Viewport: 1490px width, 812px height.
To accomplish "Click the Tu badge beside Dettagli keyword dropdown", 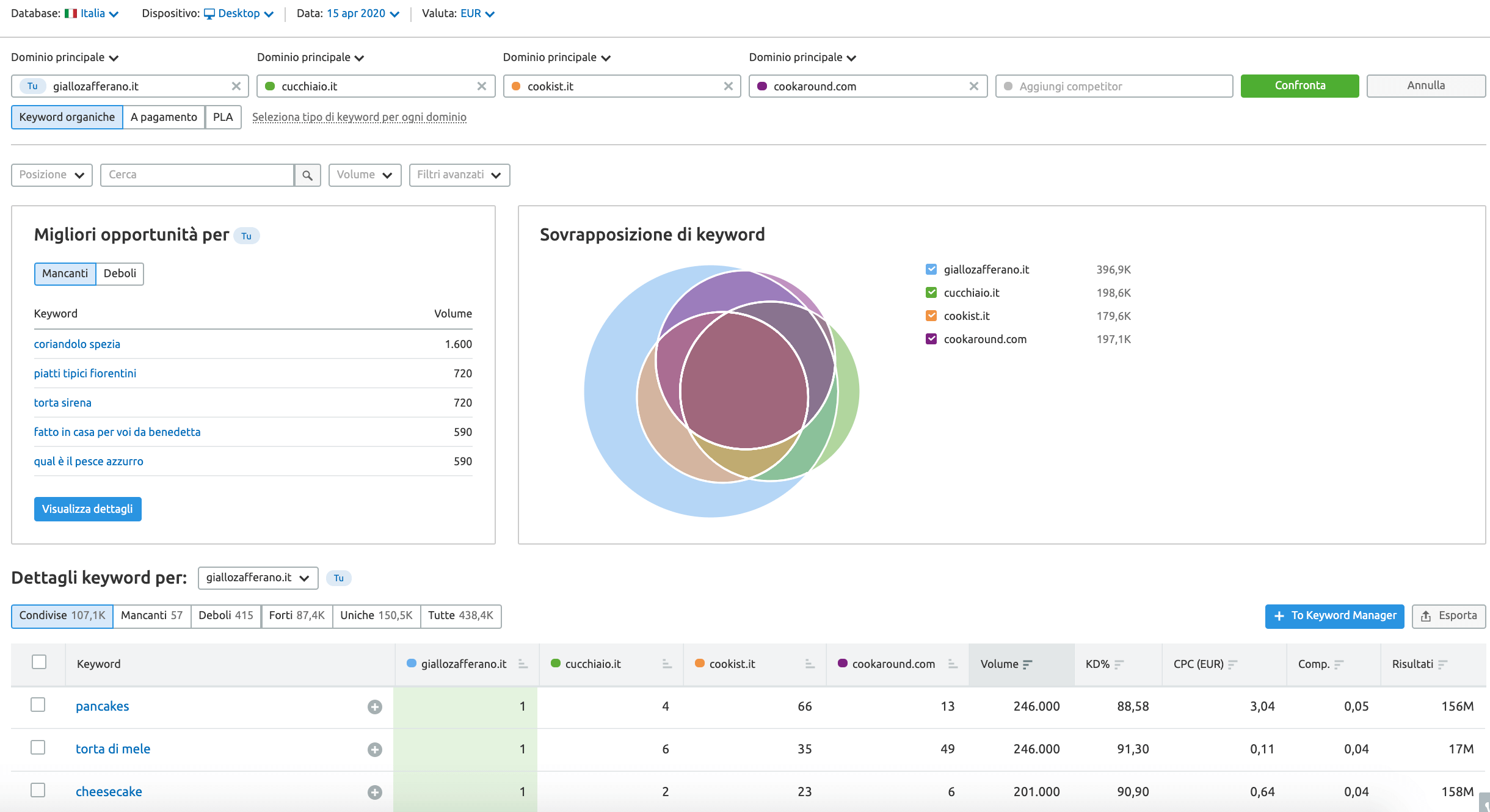I will [x=339, y=578].
